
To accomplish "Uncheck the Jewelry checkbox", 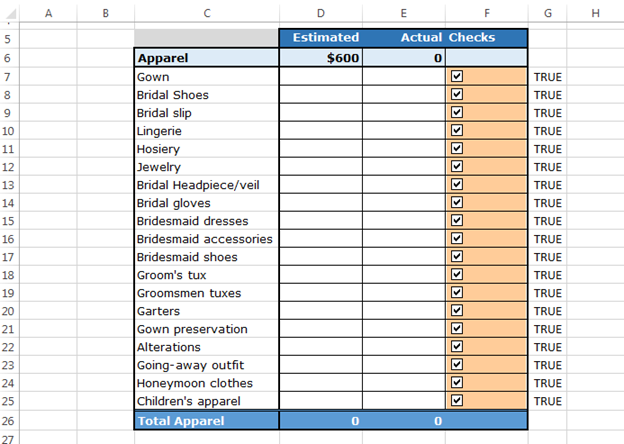I will [457, 166].
